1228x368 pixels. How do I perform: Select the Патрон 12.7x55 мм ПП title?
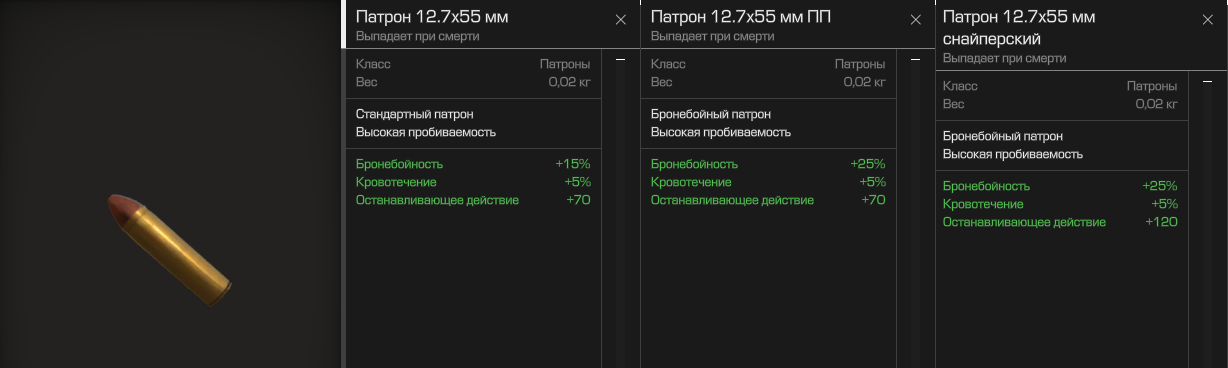point(741,17)
